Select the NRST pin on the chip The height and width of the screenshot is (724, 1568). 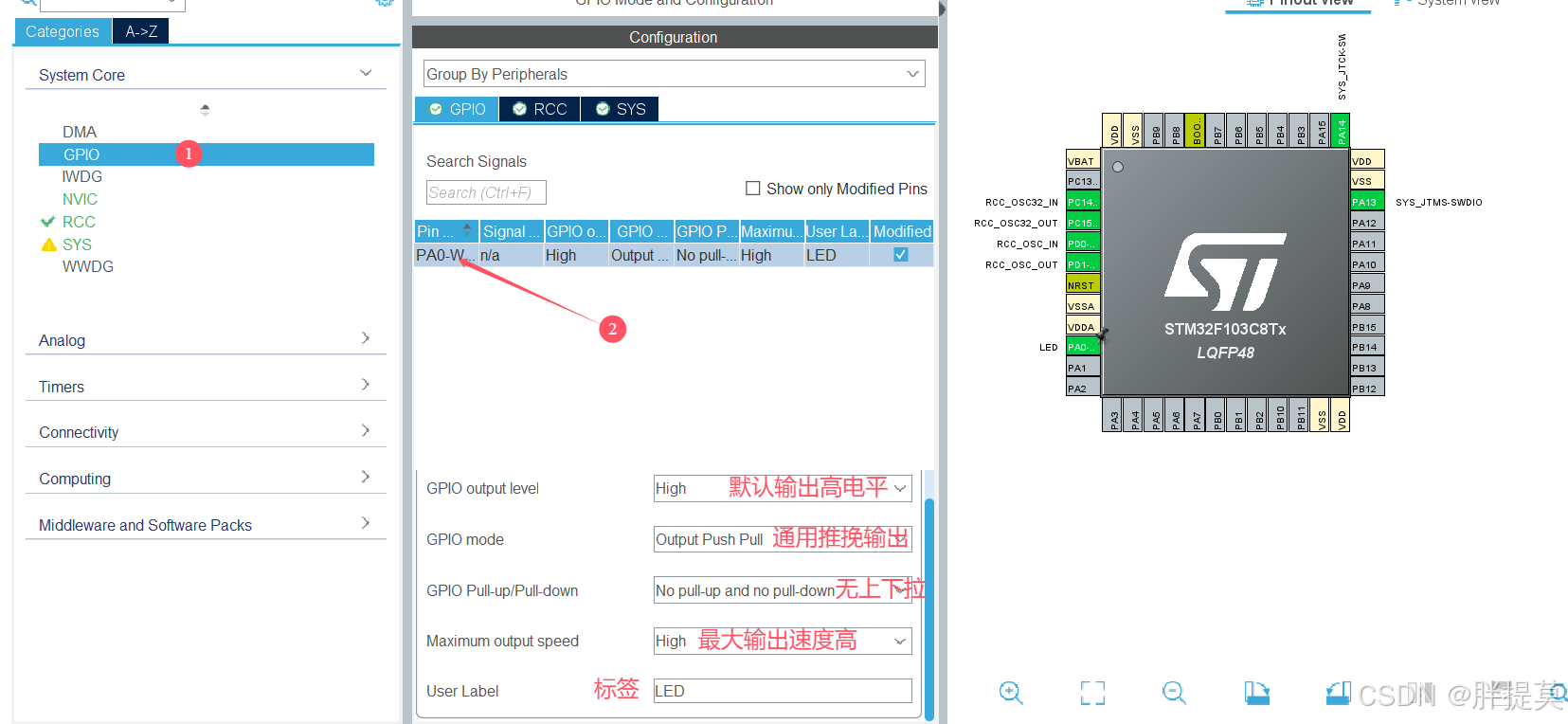pyautogui.click(x=1083, y=284)
